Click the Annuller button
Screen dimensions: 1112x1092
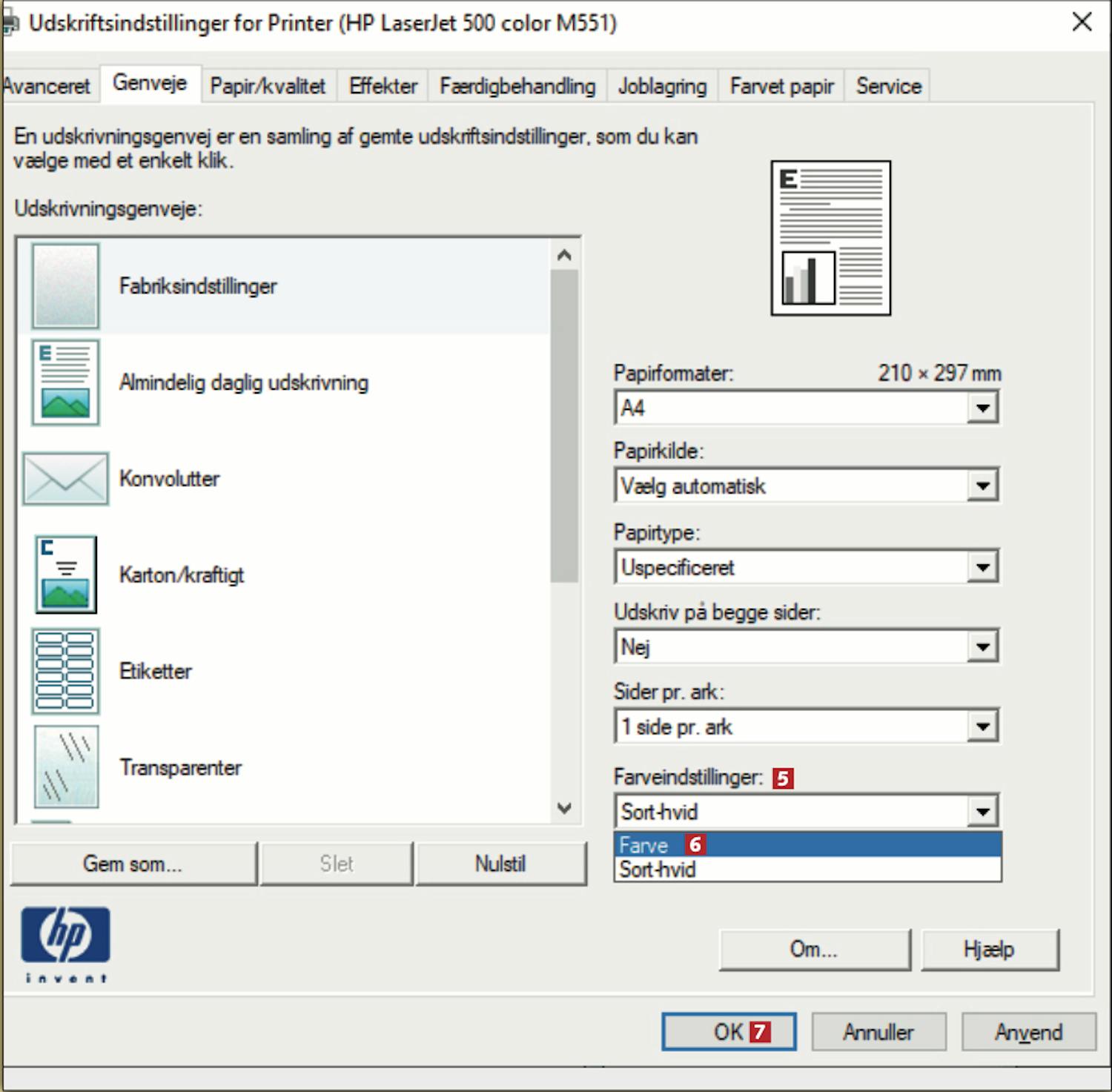878,1032
